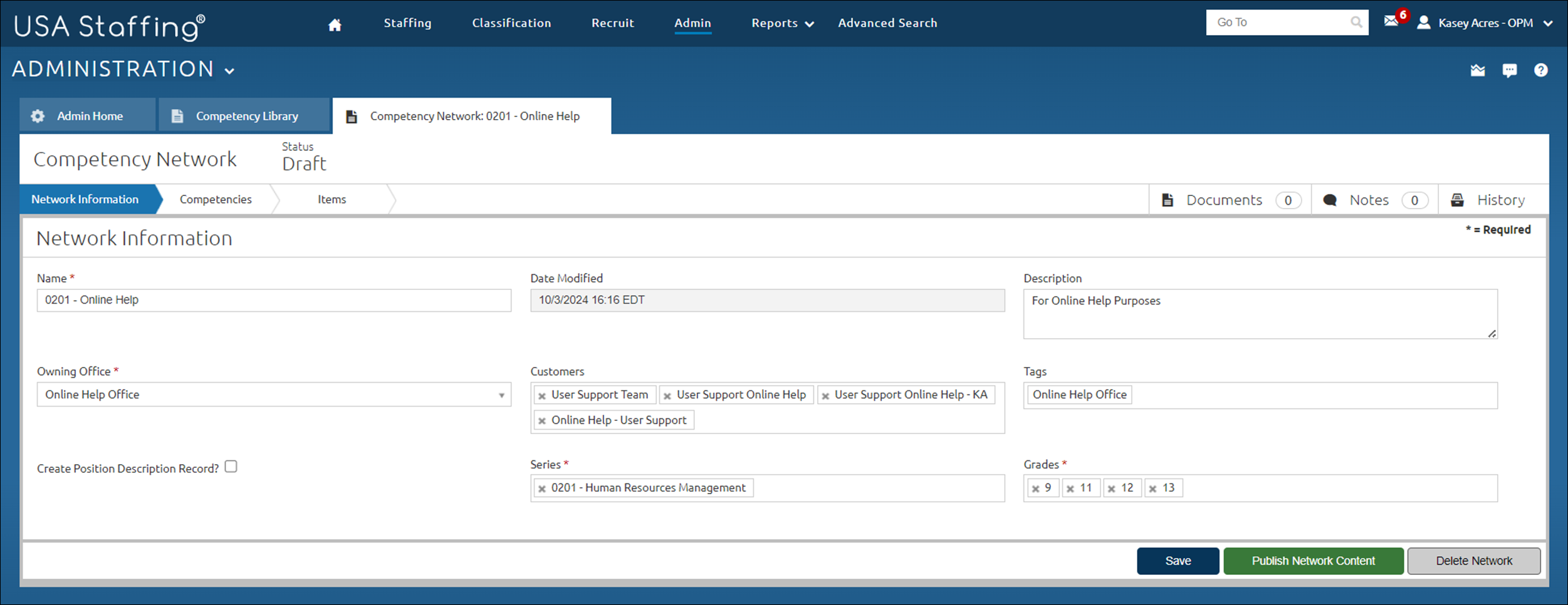
Task: Remove grade 13 from Grades
Action: pos(1152,489)
